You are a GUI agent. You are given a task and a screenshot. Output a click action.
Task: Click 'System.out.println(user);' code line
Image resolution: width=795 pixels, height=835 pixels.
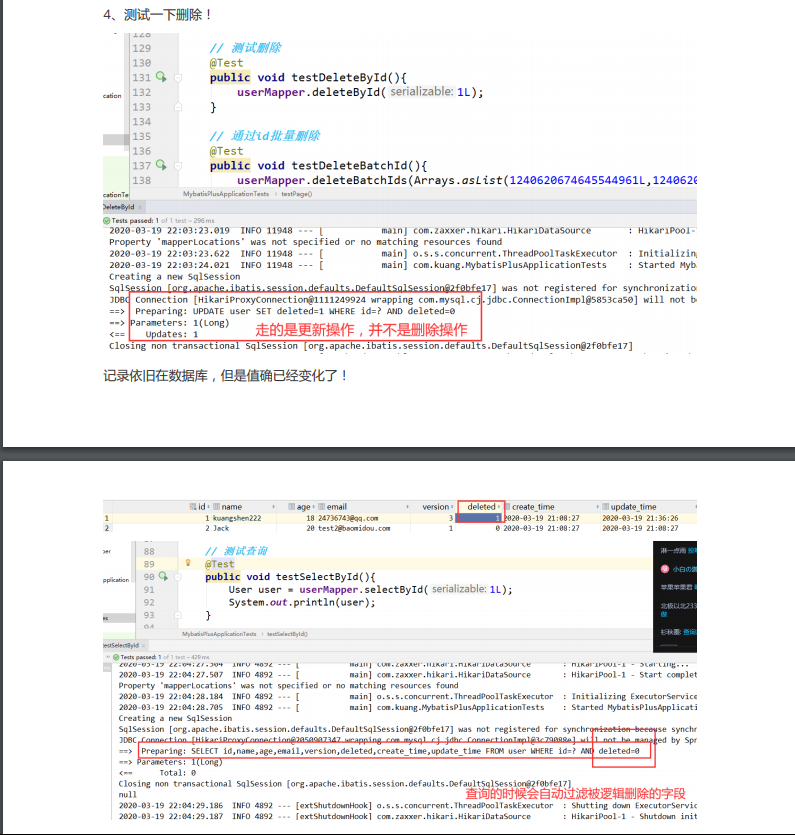[302, 602]
